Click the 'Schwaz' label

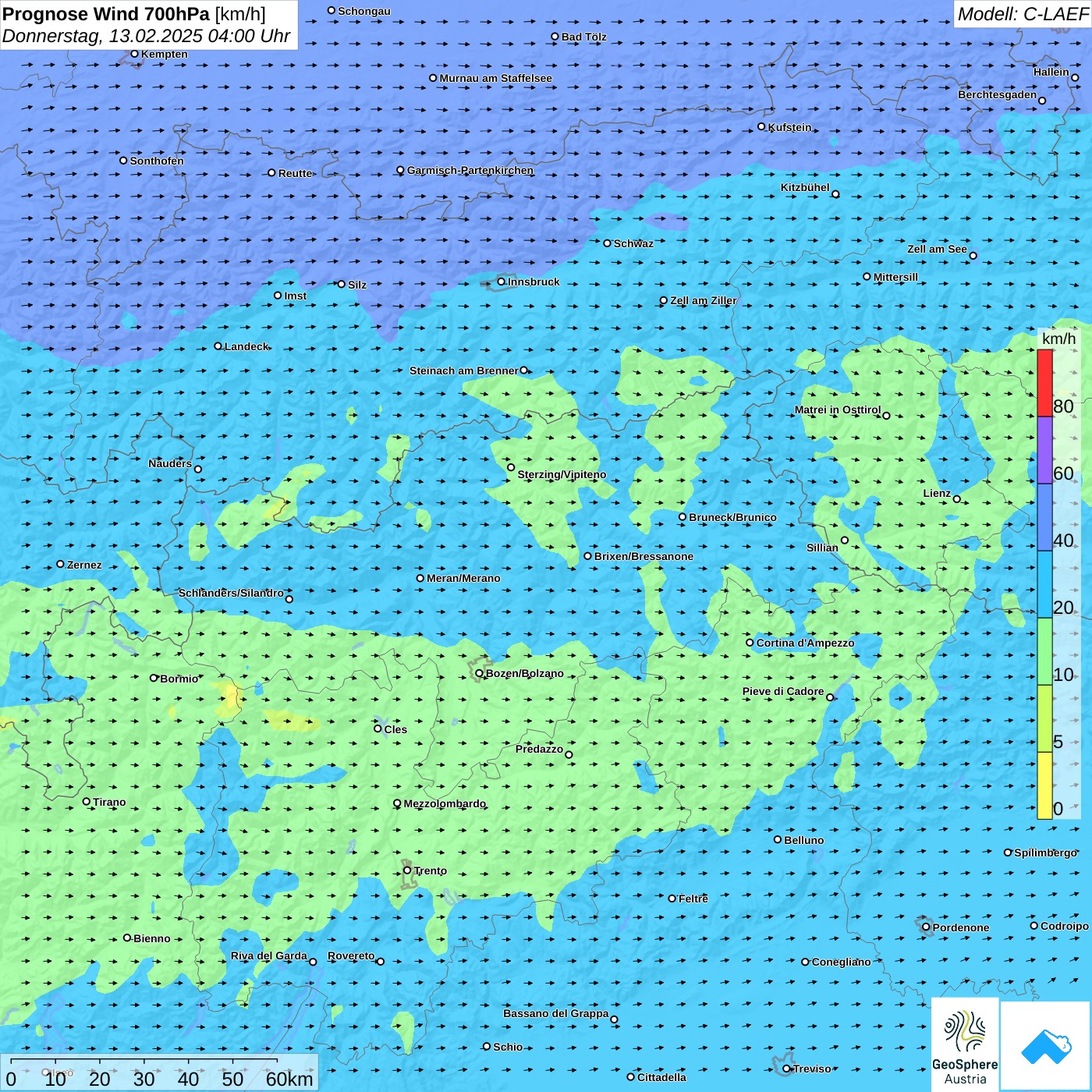[633, 243]
